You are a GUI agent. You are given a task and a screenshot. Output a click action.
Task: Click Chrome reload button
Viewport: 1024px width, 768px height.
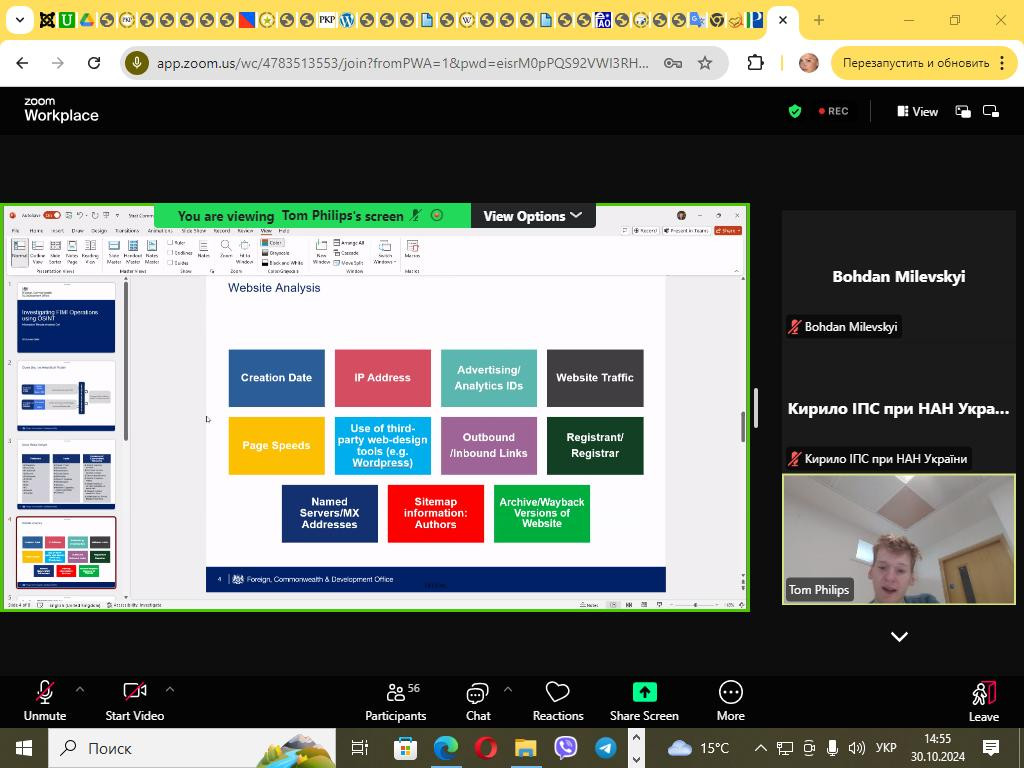94,63
